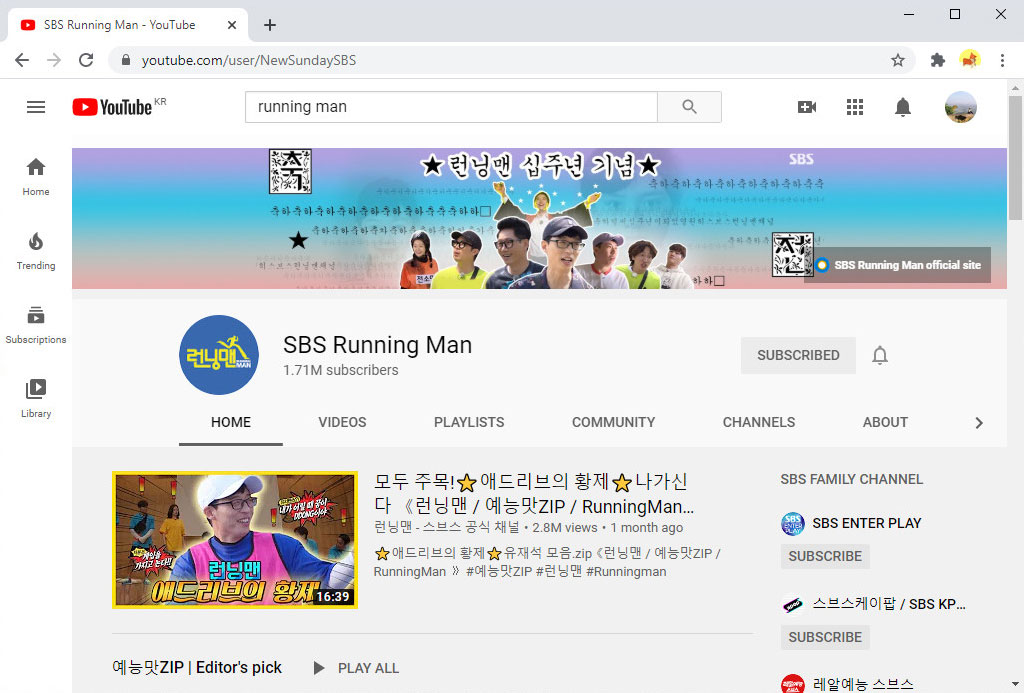Open Library in the left sidebar
The height and width of the screenshot is (693, 1024).
point(36,398)
